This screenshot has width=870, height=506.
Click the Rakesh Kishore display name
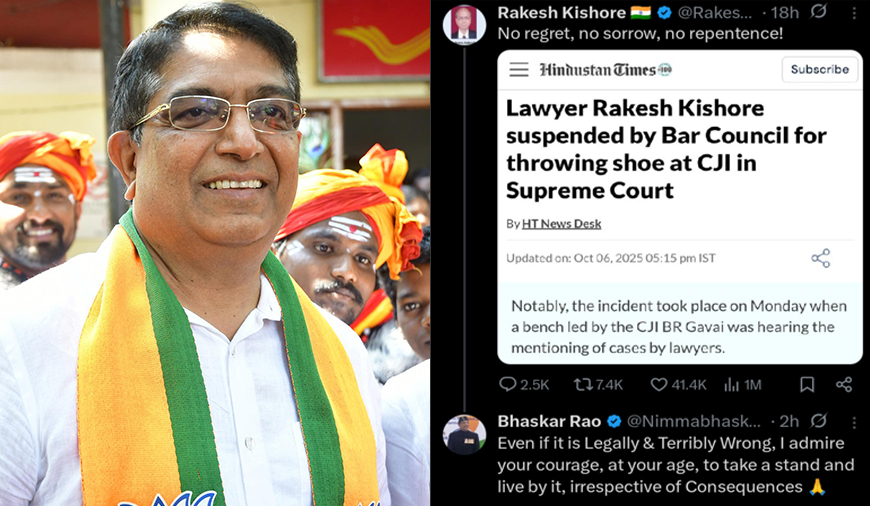tap(562, 12)
